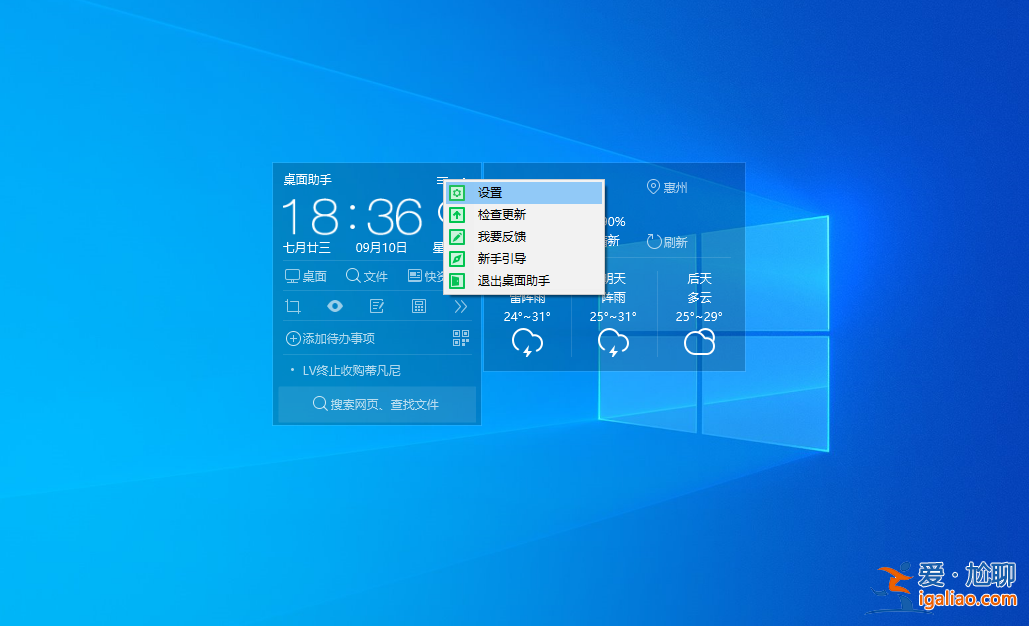Screen dimensions: 1029x626
Task: Refresh the weather using the 刷新 icon
Action: pyautogui.click(x=653, y=241)
